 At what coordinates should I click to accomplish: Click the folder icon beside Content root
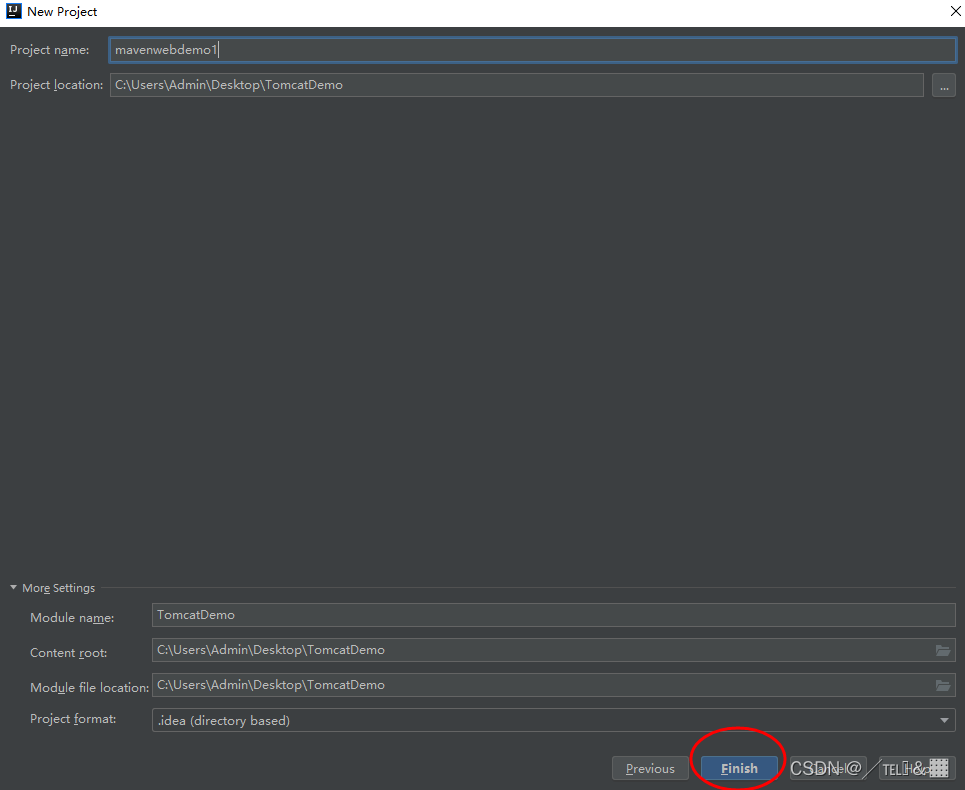pos(943,650)
